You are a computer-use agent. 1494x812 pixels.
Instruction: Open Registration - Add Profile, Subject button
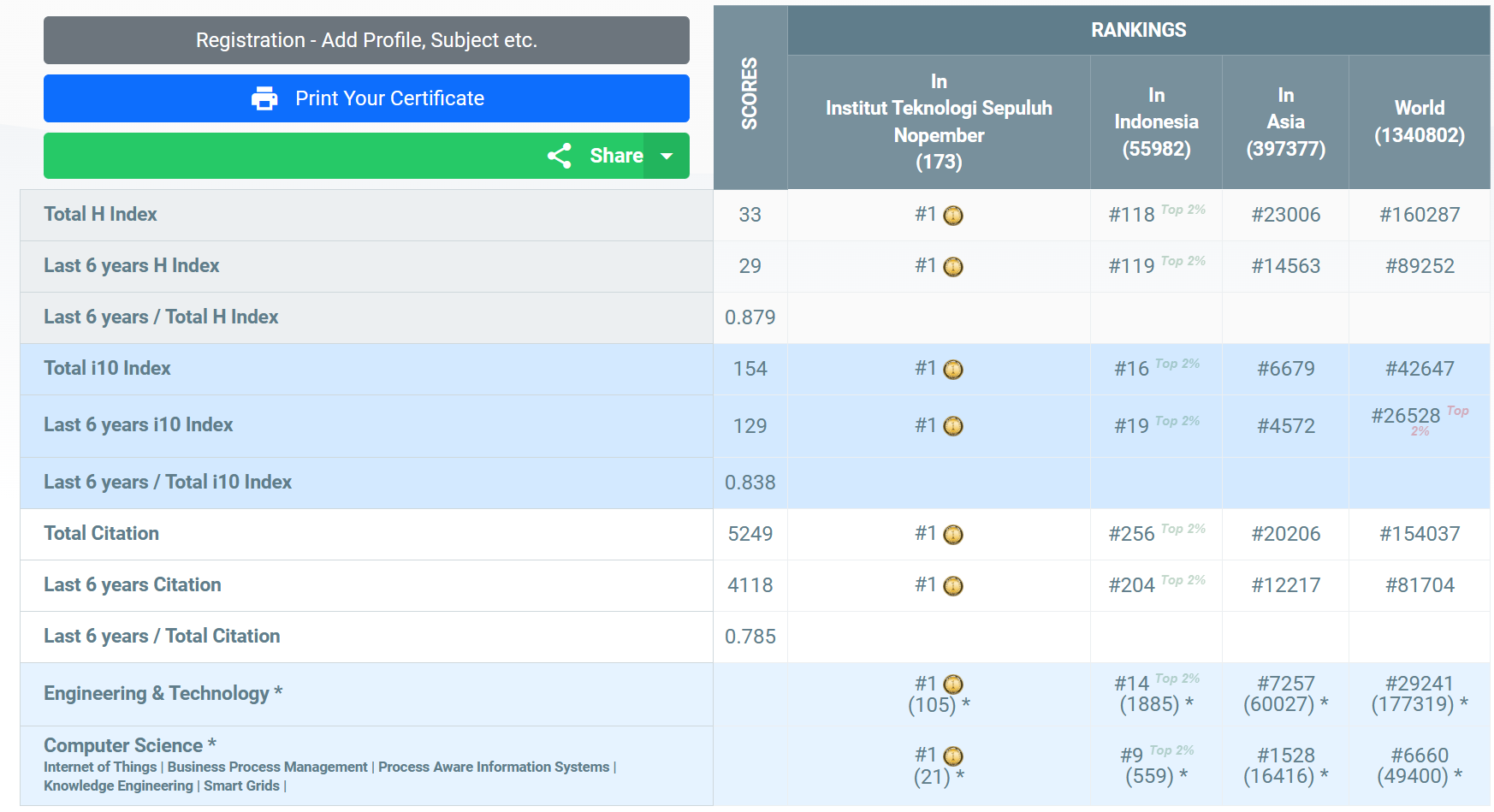(366, 40)
